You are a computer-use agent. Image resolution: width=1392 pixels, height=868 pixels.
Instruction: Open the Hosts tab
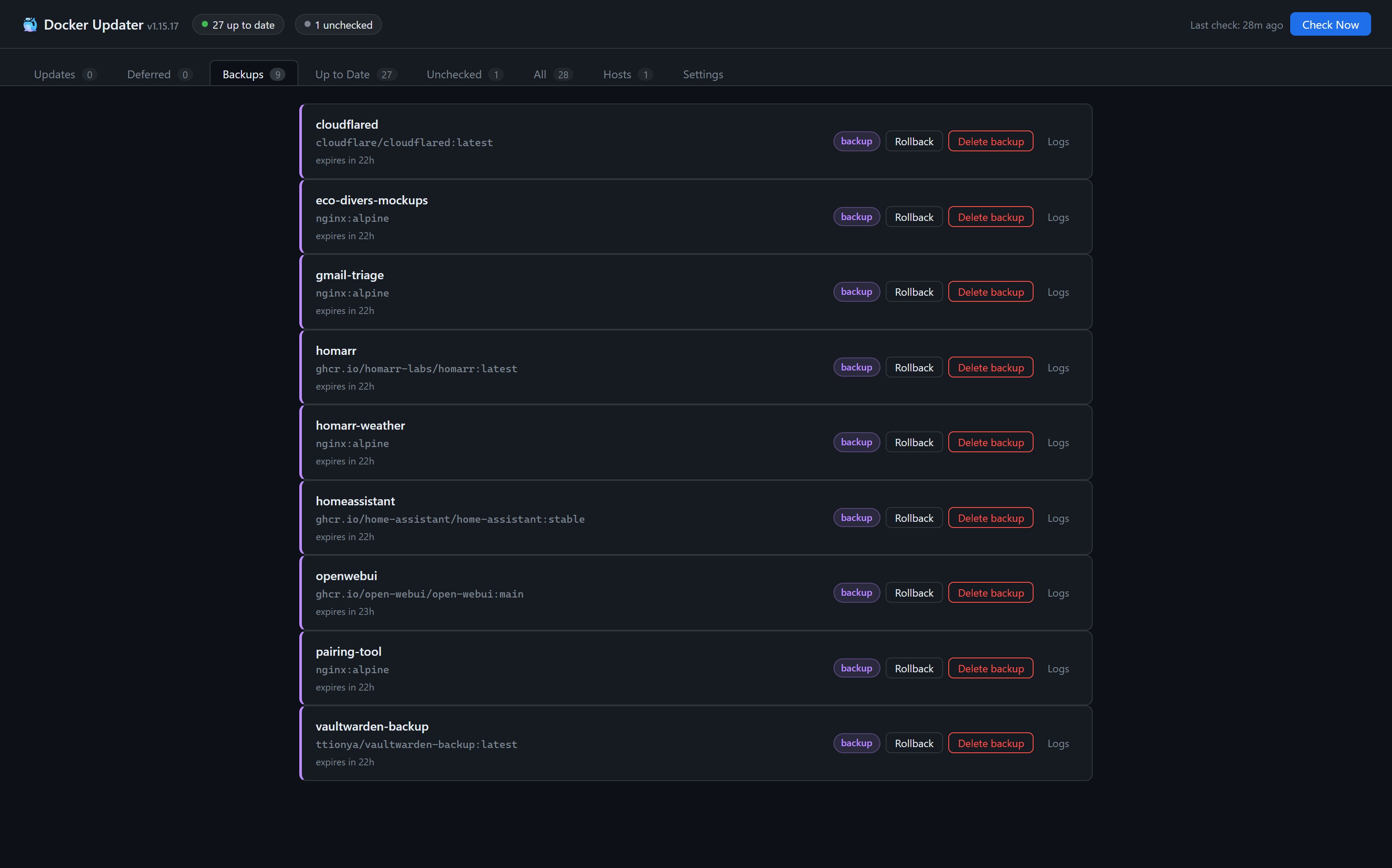(628, 74)
